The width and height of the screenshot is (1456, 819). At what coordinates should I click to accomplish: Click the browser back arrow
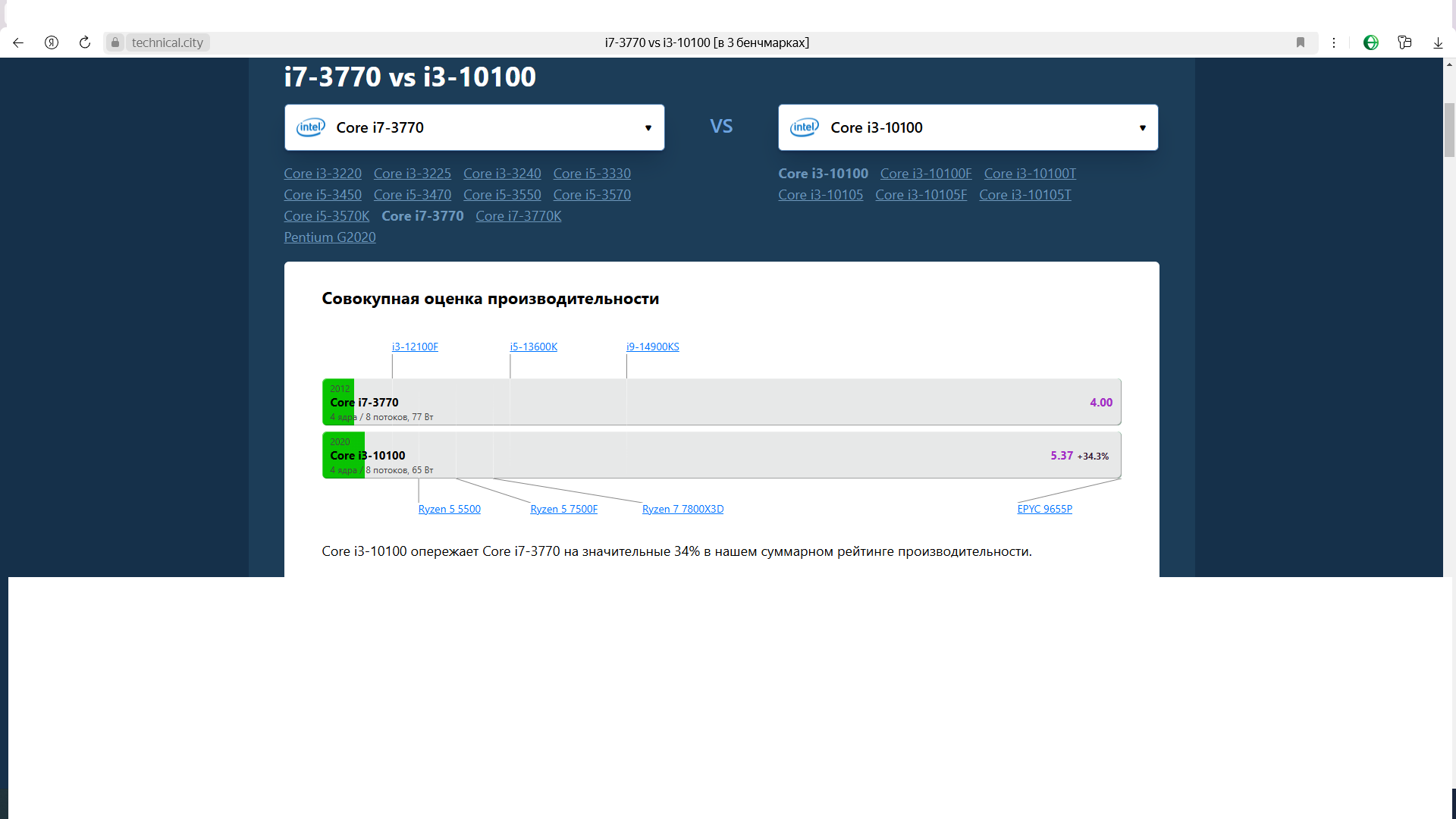18,42
